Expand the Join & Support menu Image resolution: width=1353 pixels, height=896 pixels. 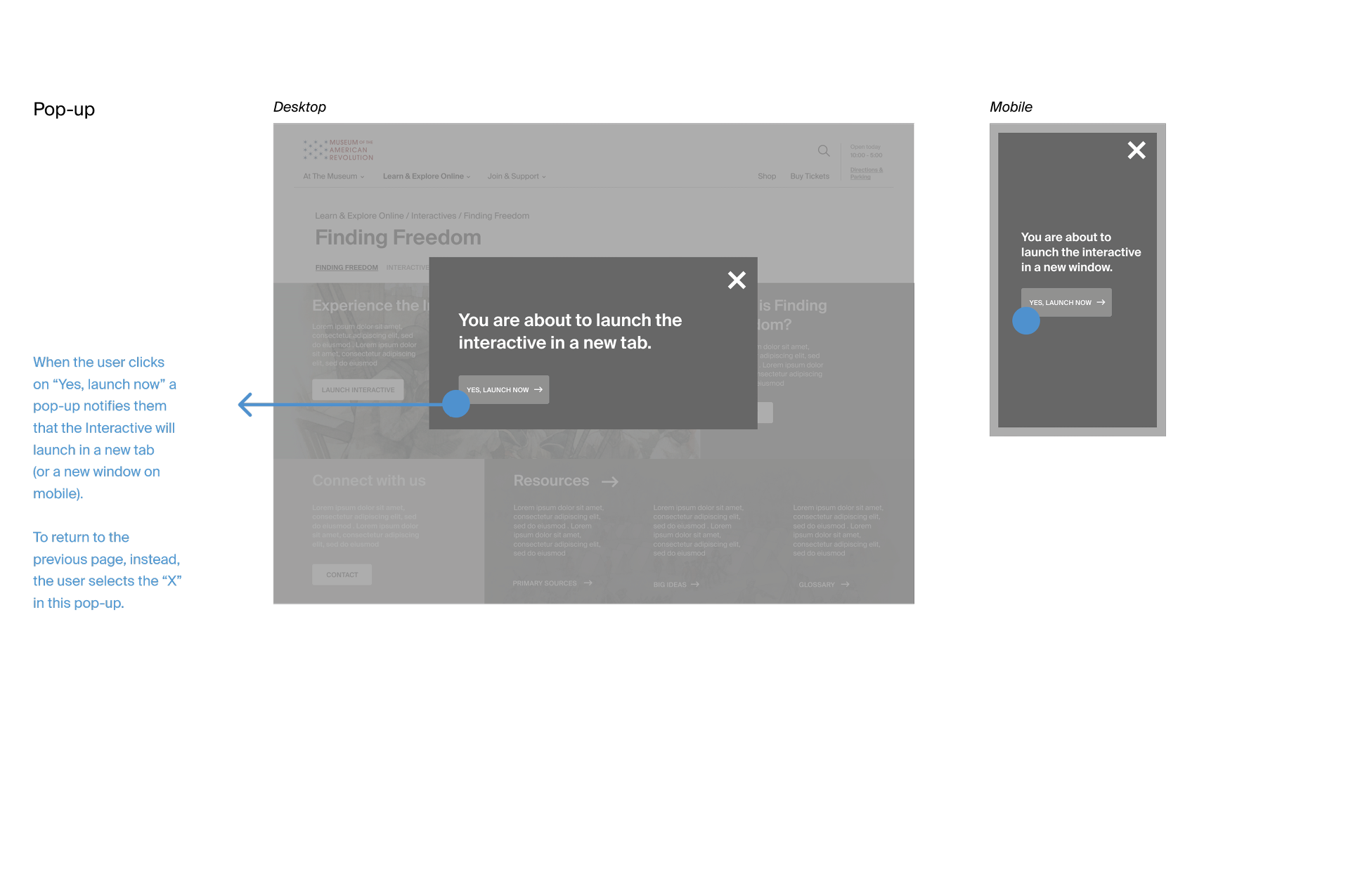click(517, 176)
